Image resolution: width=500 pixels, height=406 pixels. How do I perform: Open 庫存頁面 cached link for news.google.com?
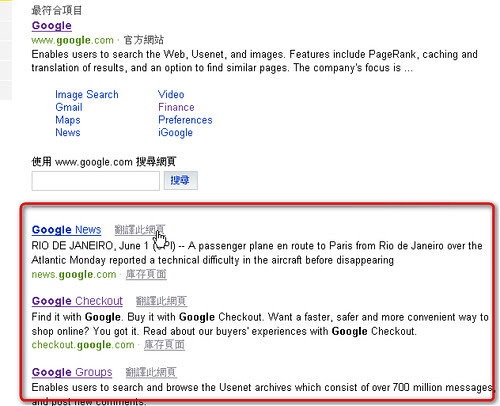[x=146, y=274]
